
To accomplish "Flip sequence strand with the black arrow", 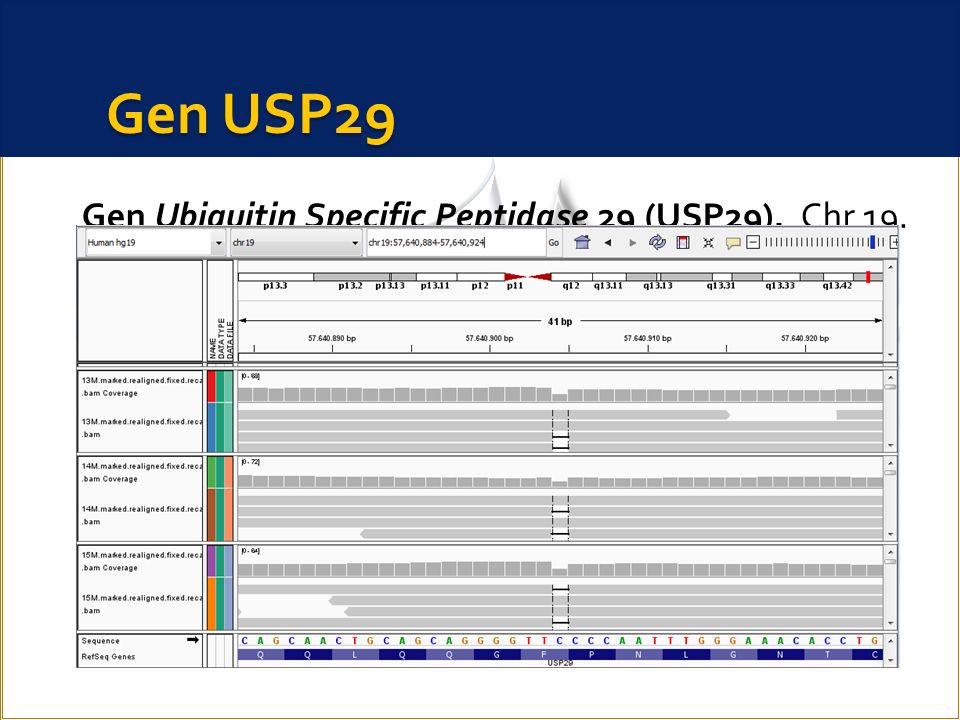I will (193, 640).
